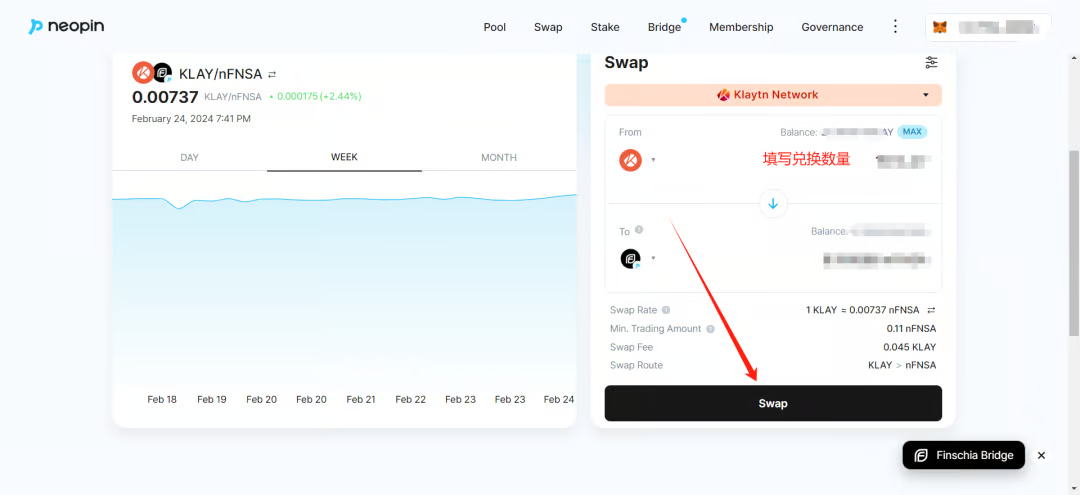
Task: Click the Neopin logo
Action: click(66, 27)
